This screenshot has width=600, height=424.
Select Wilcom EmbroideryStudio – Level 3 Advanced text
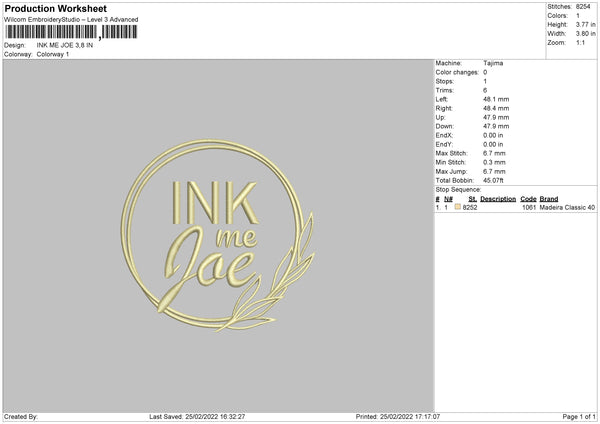71,20
